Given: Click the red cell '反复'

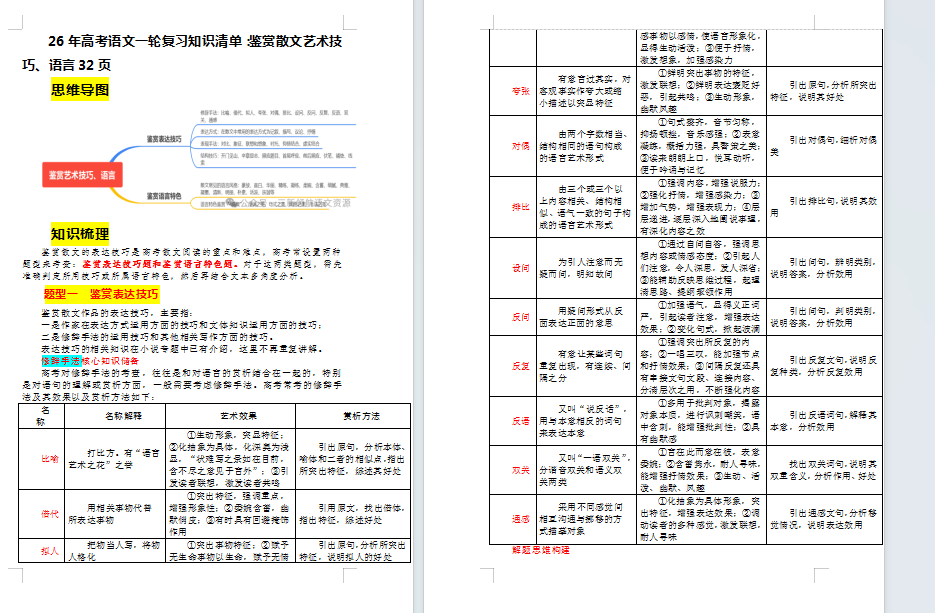Looking at the screenshot, I should [x=521, y=366].
